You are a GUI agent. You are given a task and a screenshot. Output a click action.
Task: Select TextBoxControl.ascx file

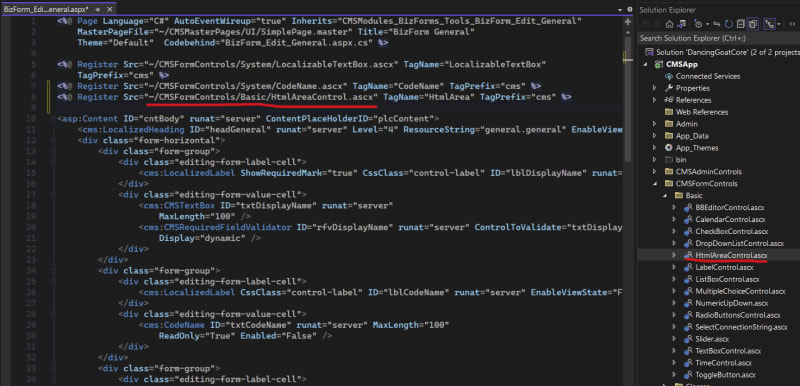click(728, 351)
